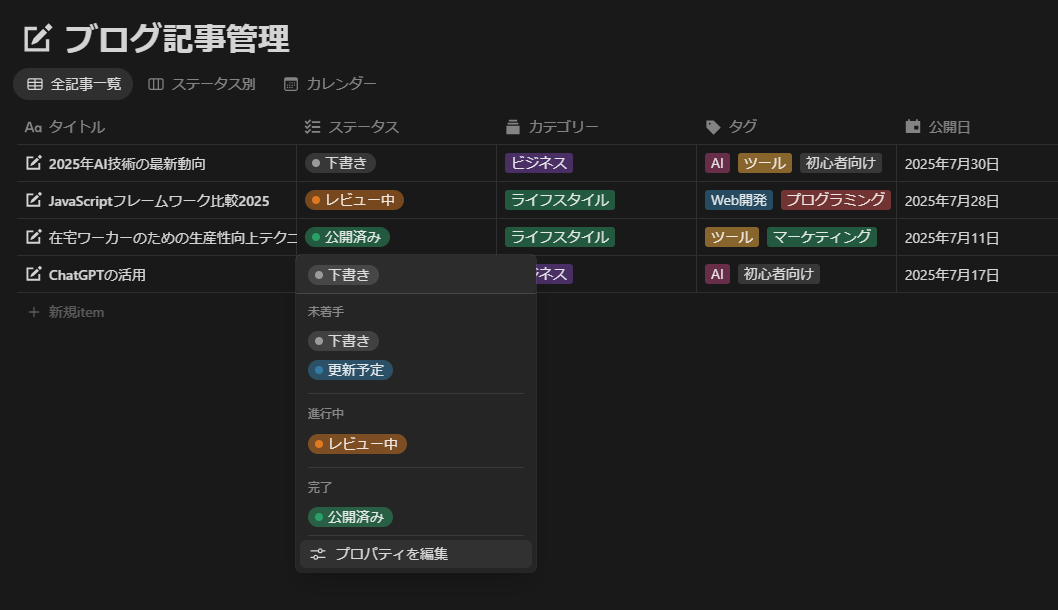Viewport: 1058px width, 610px height.
Task: Click date 2025年7月11日
Action: click(x=951, y=238)
